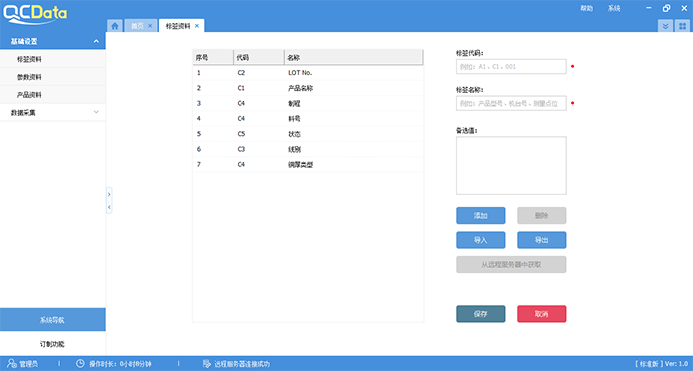Image resolution: width=693 pixels, height=371 pixels.
Task: Switch to the 首页 tab
Action: coord(137,26)
